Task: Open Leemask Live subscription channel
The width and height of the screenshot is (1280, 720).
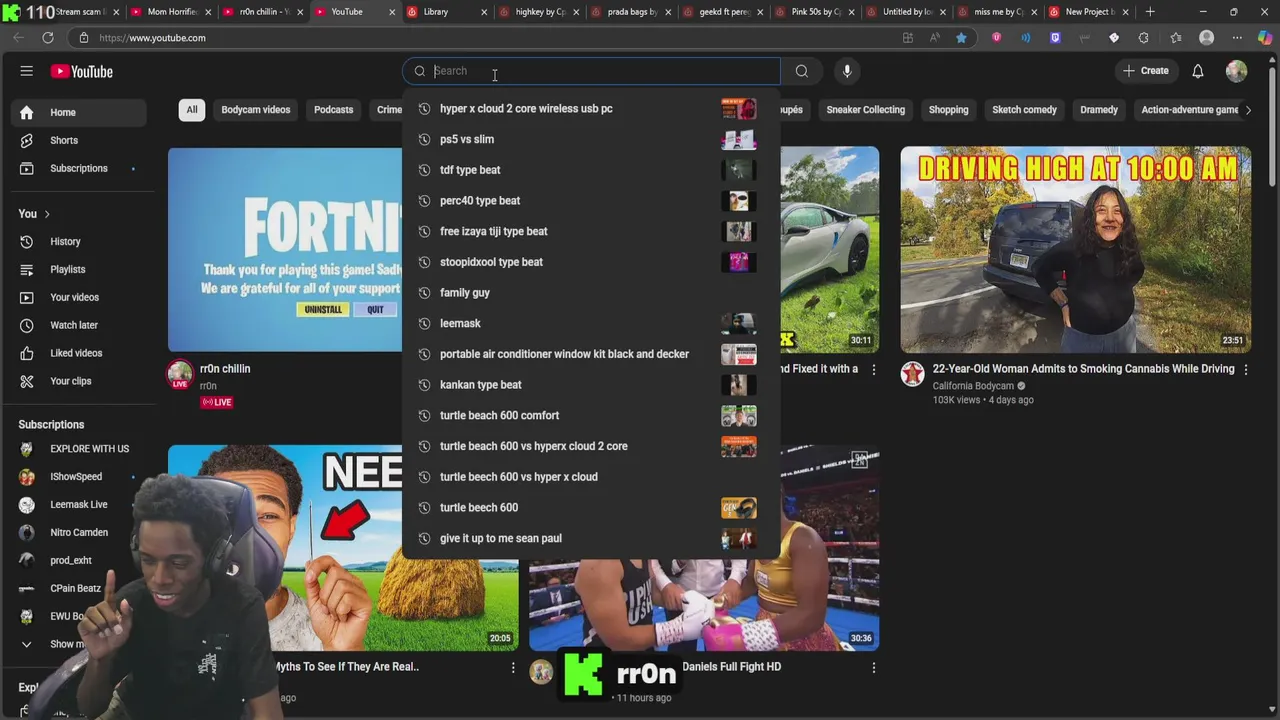Action: pos(80,505)
